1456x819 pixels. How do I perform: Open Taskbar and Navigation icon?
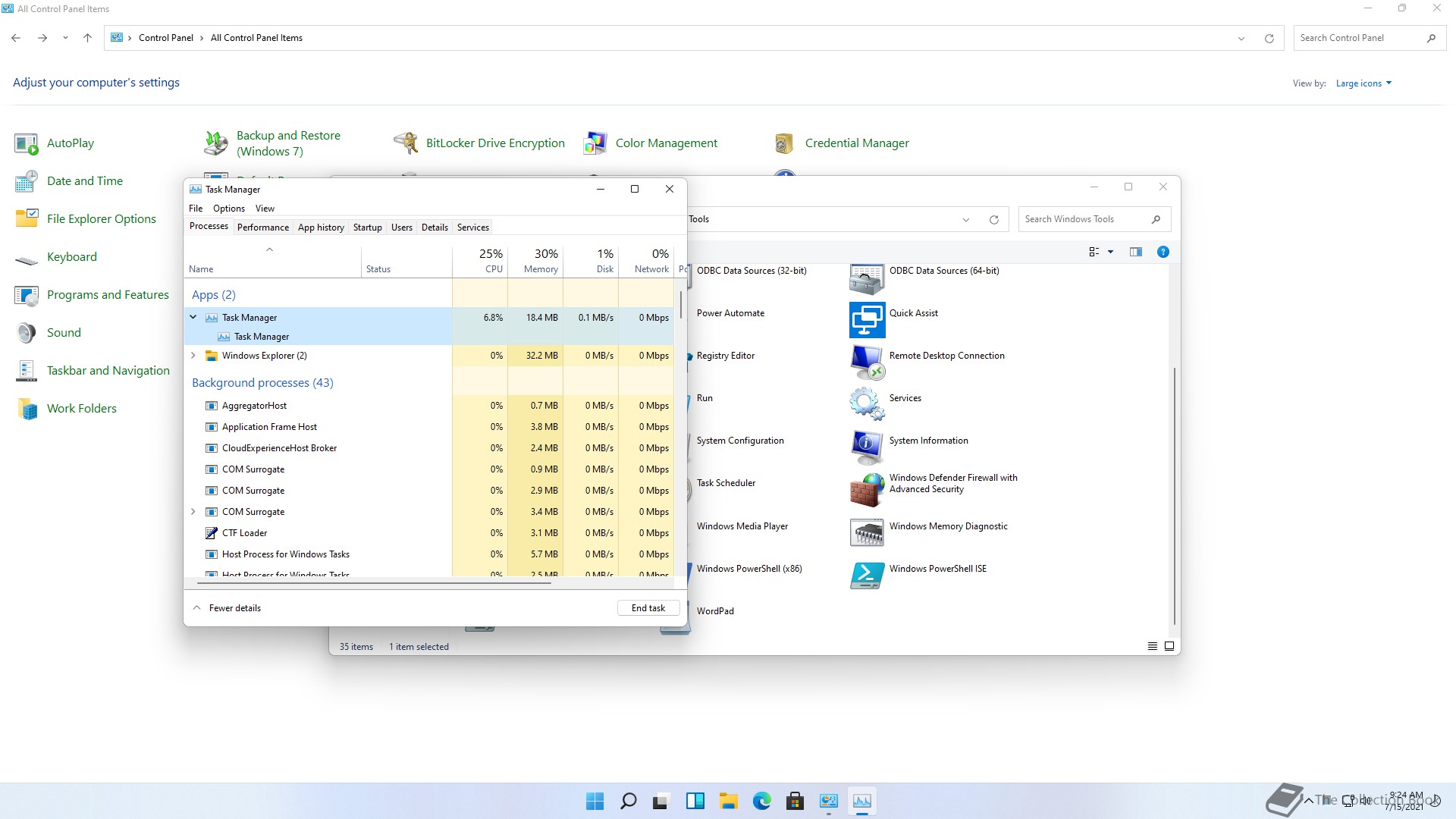click(x=27, y=371)
